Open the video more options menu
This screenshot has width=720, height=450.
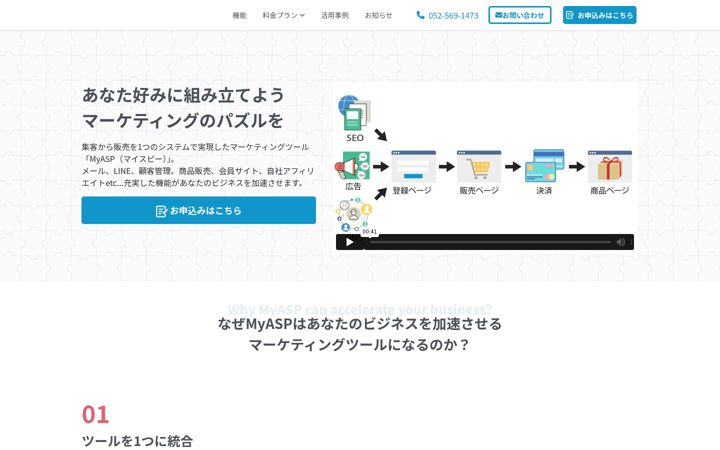631,242
